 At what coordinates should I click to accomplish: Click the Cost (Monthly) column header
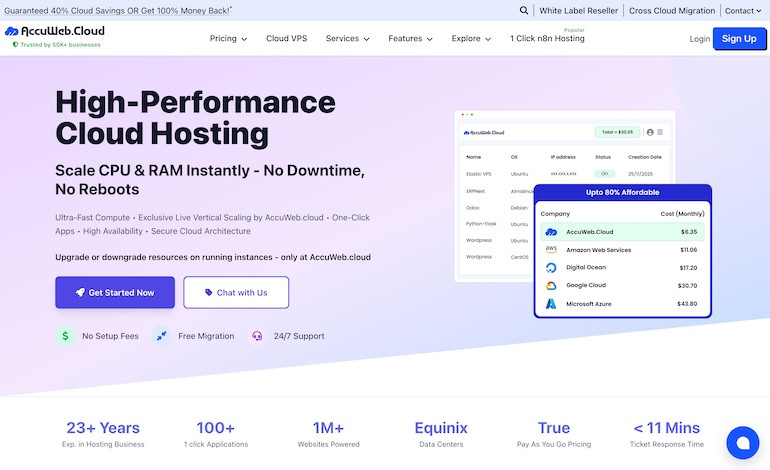[x=683, y=214]
